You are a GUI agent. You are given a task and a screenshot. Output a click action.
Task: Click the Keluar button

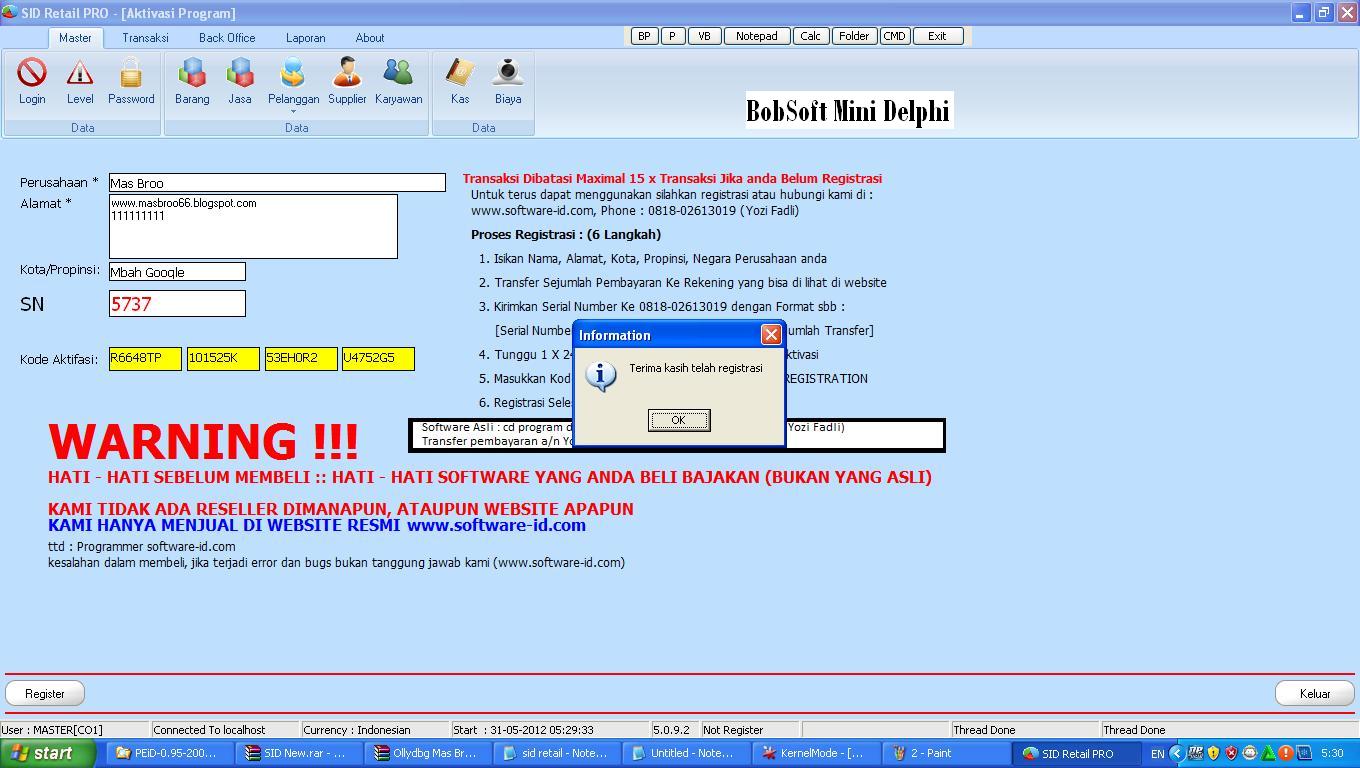coord(1314,693)
